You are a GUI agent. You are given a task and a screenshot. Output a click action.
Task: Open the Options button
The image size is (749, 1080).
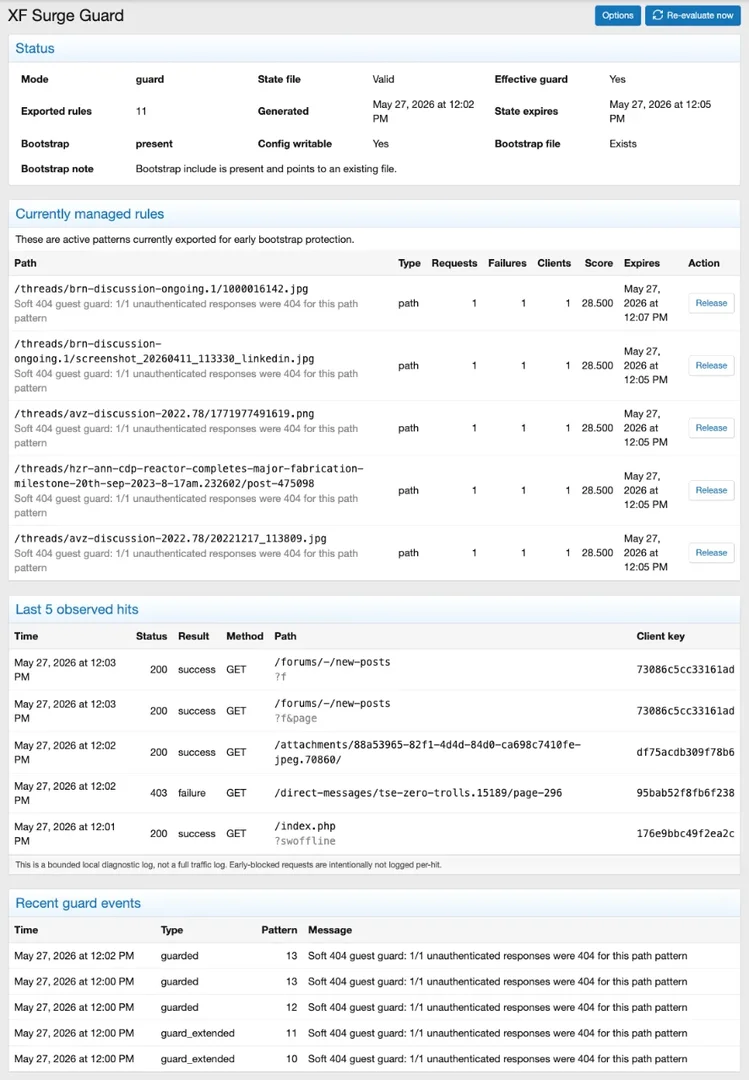coord(617,15)
